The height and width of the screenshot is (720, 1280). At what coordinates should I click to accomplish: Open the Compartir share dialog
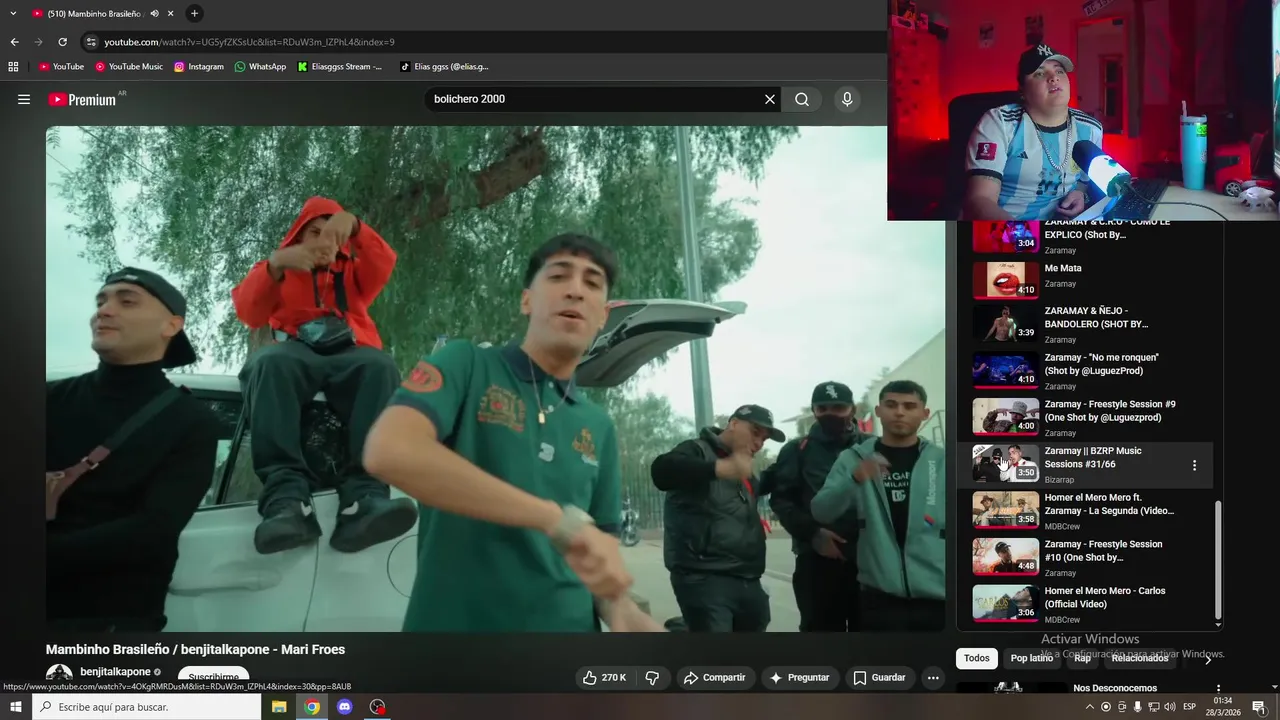714,677
